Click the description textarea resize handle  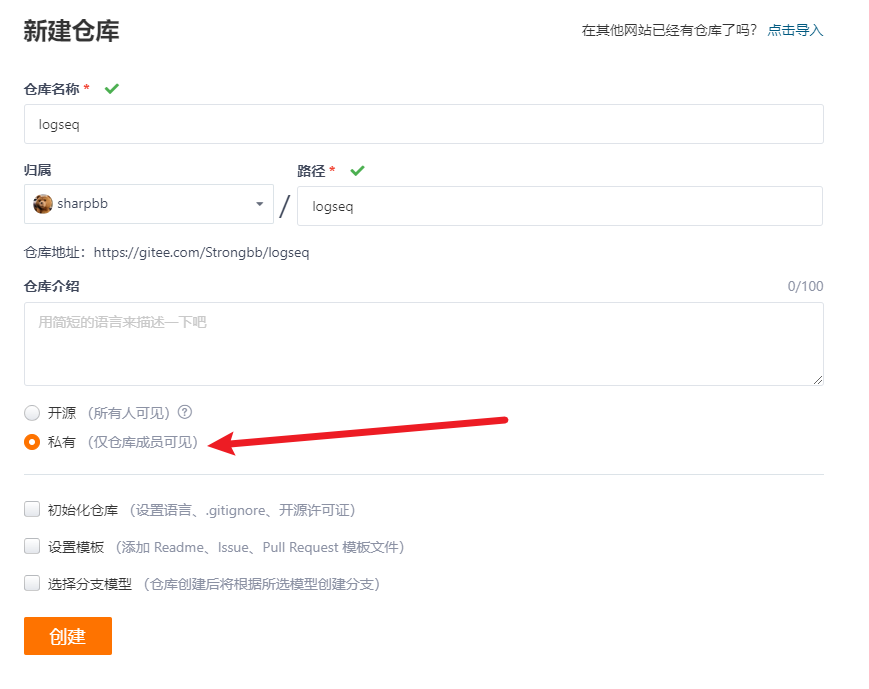coord(818,380)
